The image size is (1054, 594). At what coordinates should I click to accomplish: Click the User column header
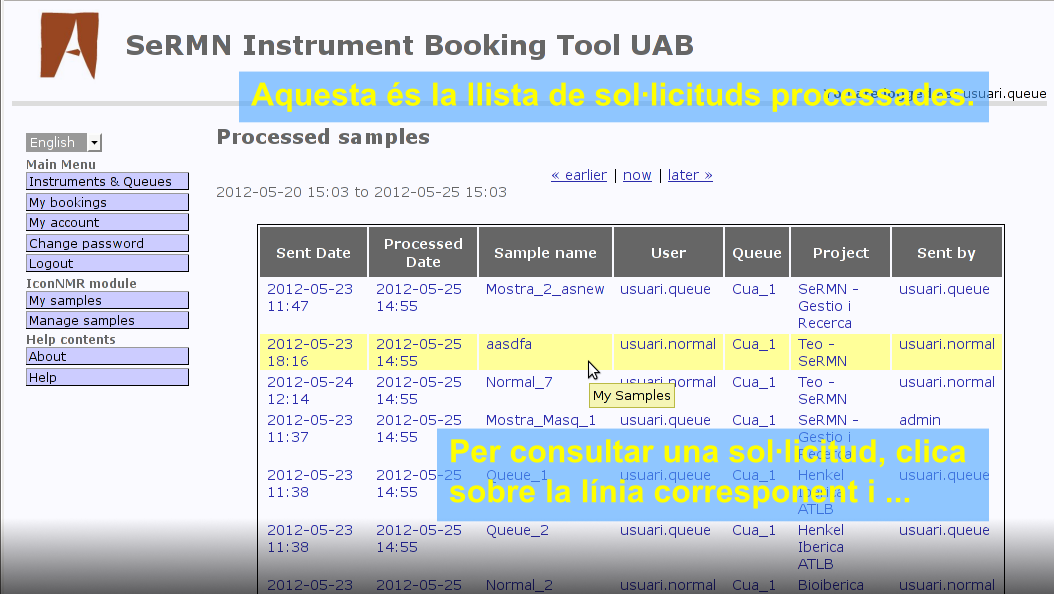click(x=668, y=253)
